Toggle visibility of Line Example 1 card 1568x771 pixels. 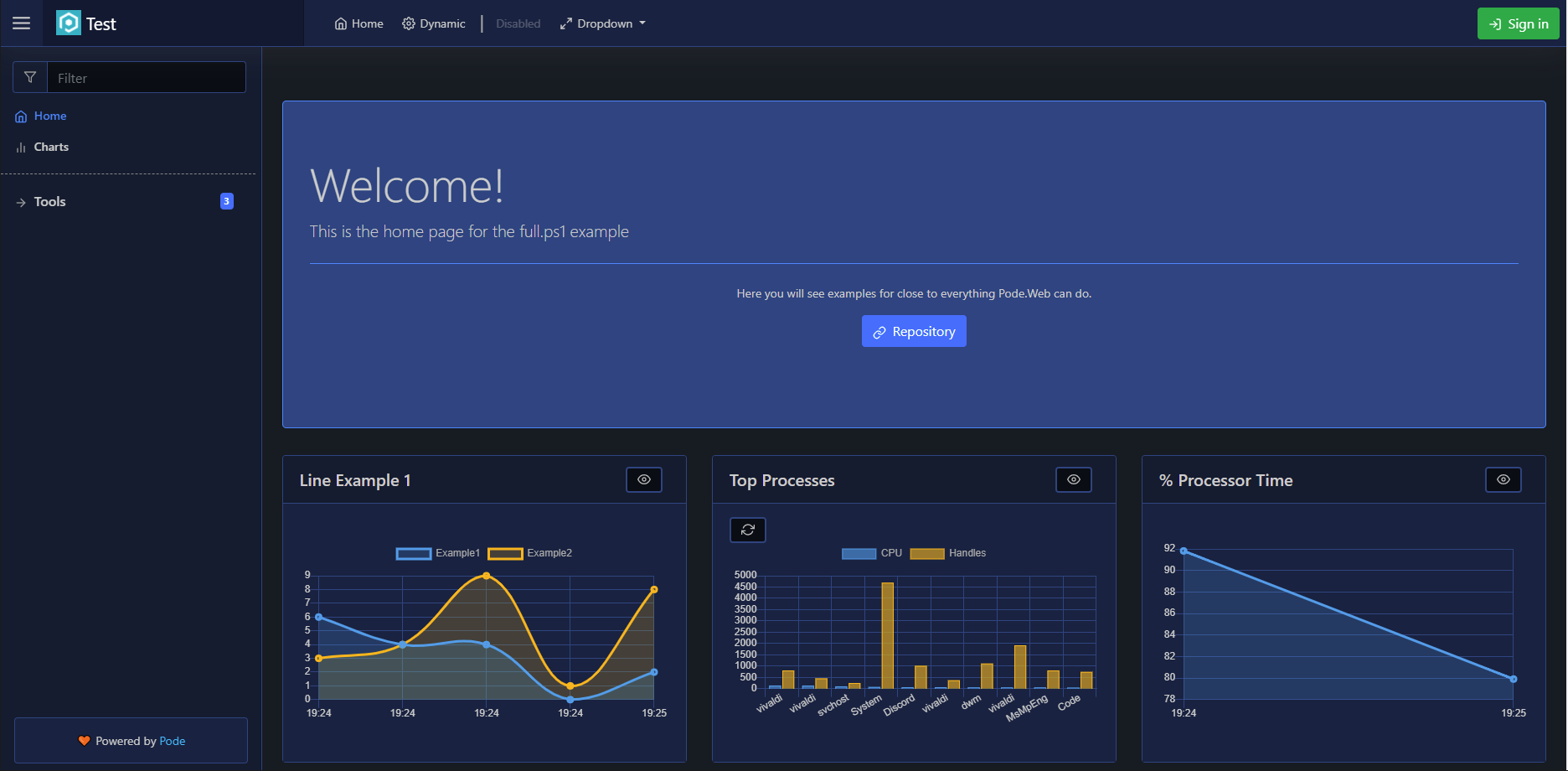[x=644, y=479]
